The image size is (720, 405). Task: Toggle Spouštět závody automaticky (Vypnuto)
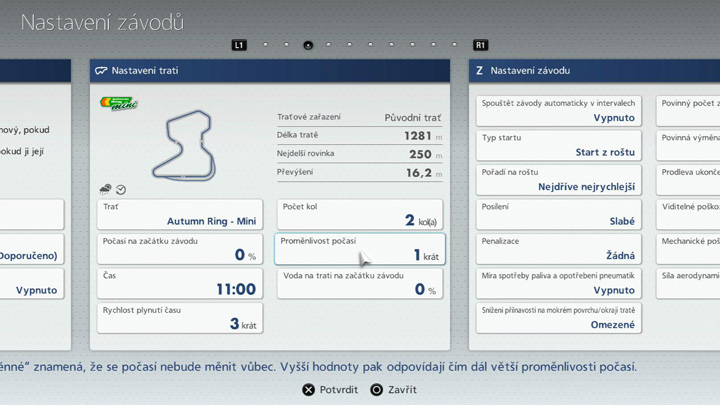(558, 111)
